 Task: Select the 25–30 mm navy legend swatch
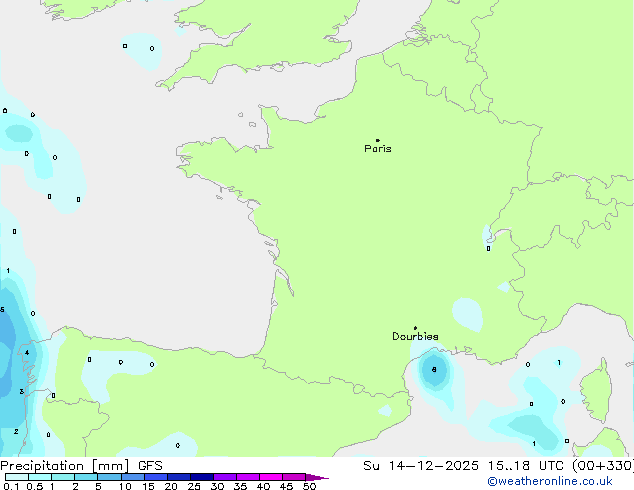201,477
